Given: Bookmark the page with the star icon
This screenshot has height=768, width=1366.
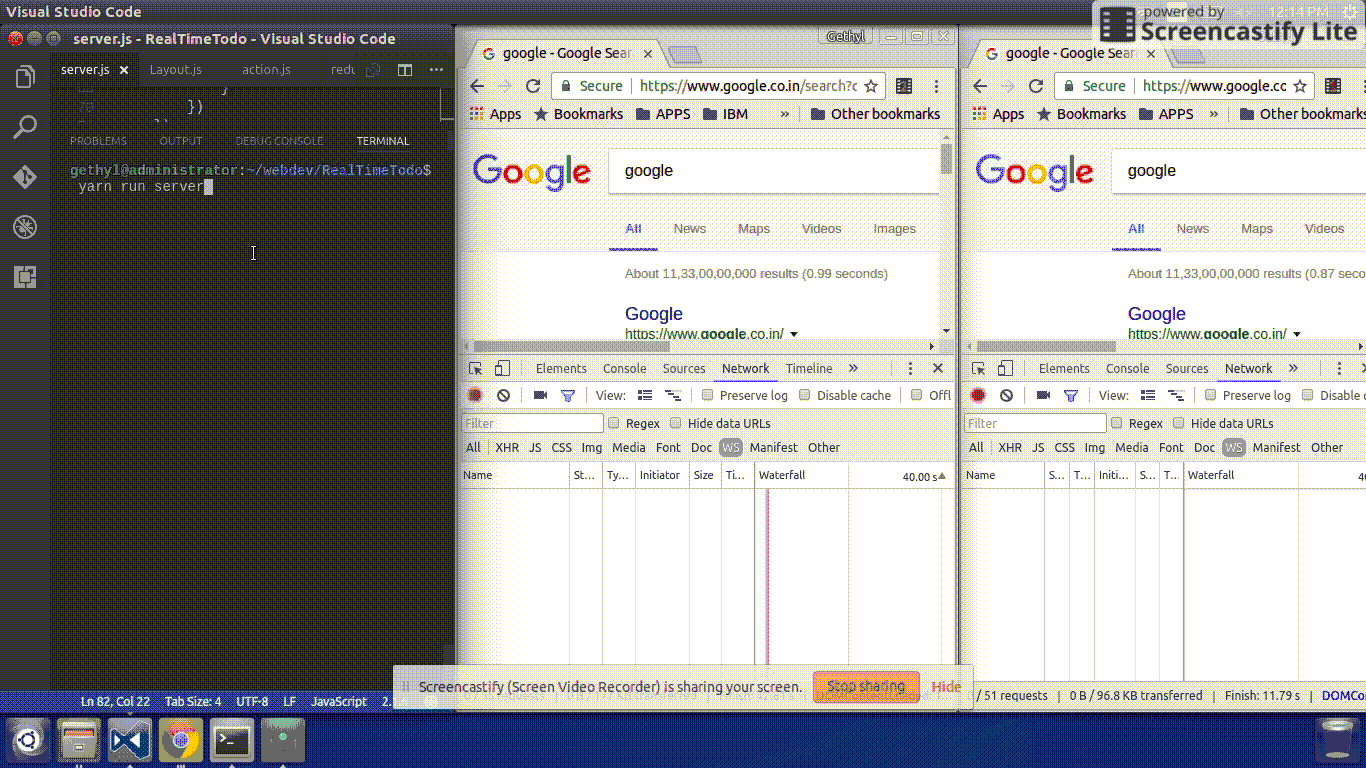Looking at the screenshot, I should [x=871, y=86].
